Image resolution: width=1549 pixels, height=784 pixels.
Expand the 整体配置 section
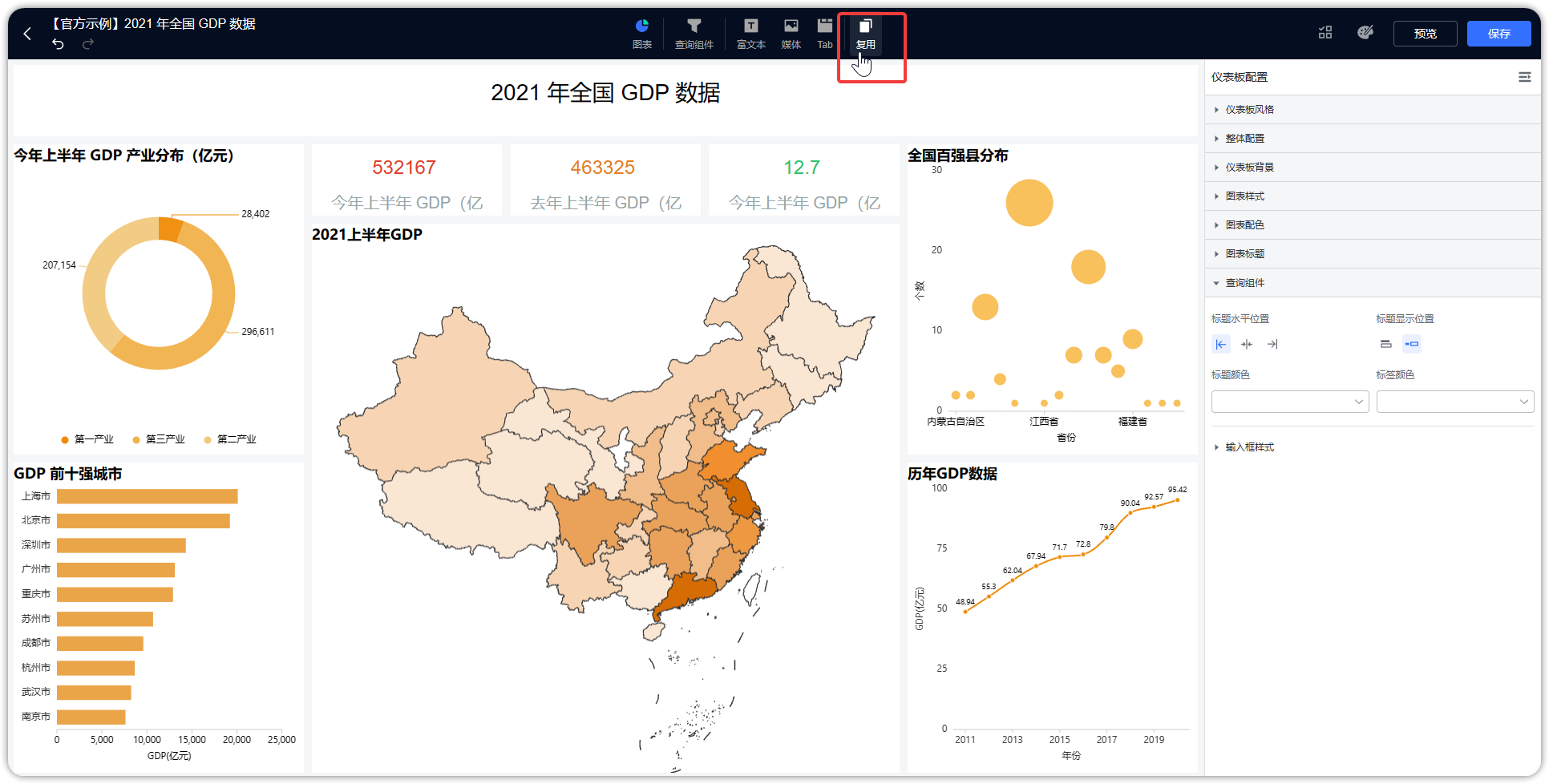1373,139
